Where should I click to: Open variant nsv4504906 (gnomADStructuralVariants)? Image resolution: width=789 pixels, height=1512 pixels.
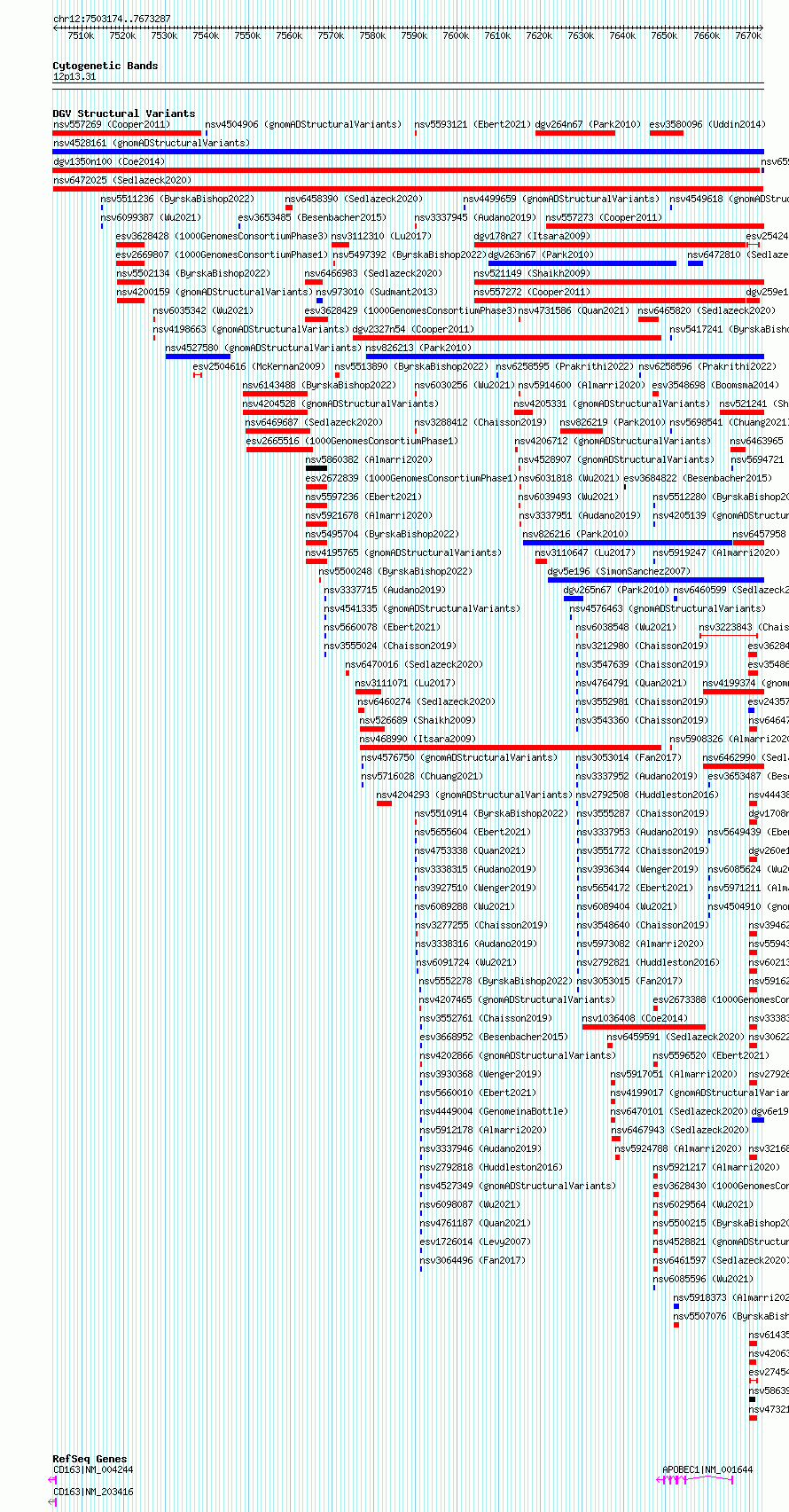pos(303,124)
